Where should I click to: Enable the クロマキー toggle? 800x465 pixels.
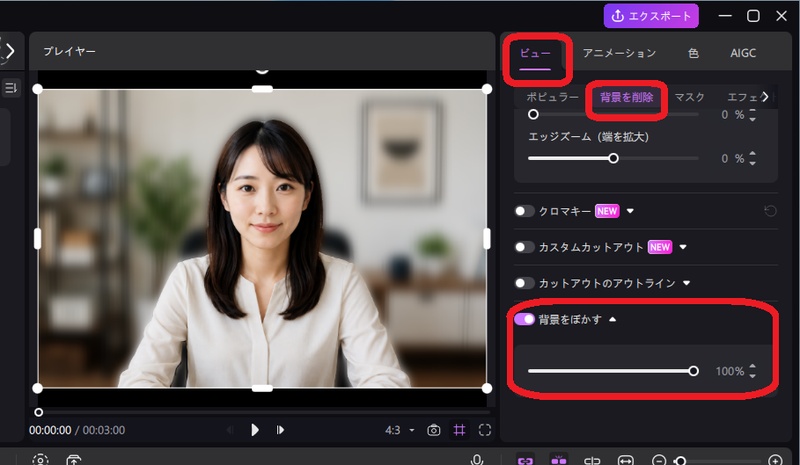(x=524, y=211)
